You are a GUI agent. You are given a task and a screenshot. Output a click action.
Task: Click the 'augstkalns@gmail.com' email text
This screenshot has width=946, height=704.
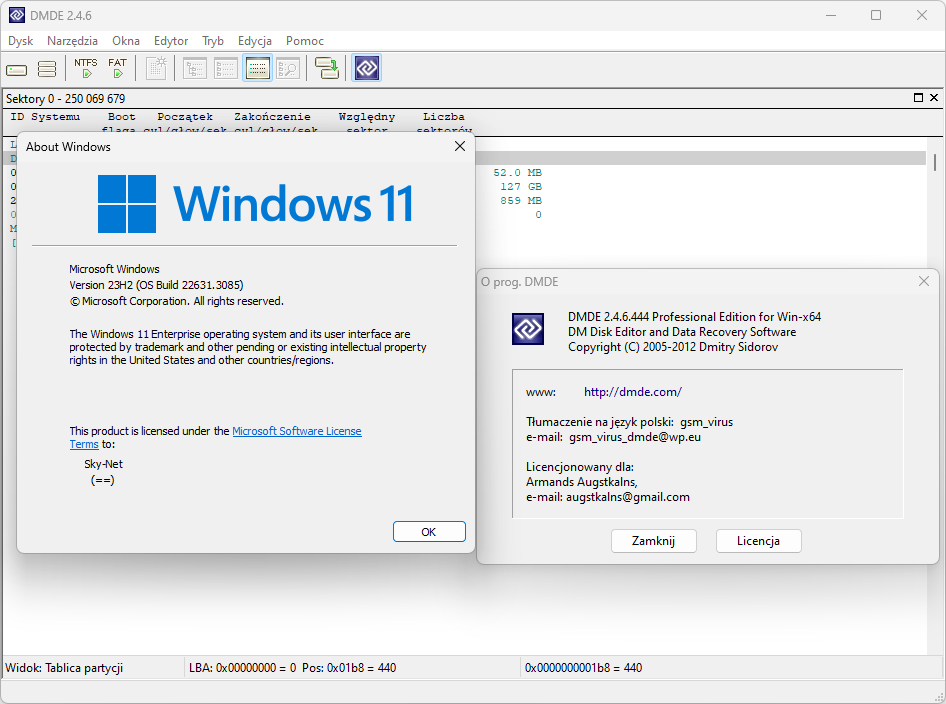click(x=627, y=497)
